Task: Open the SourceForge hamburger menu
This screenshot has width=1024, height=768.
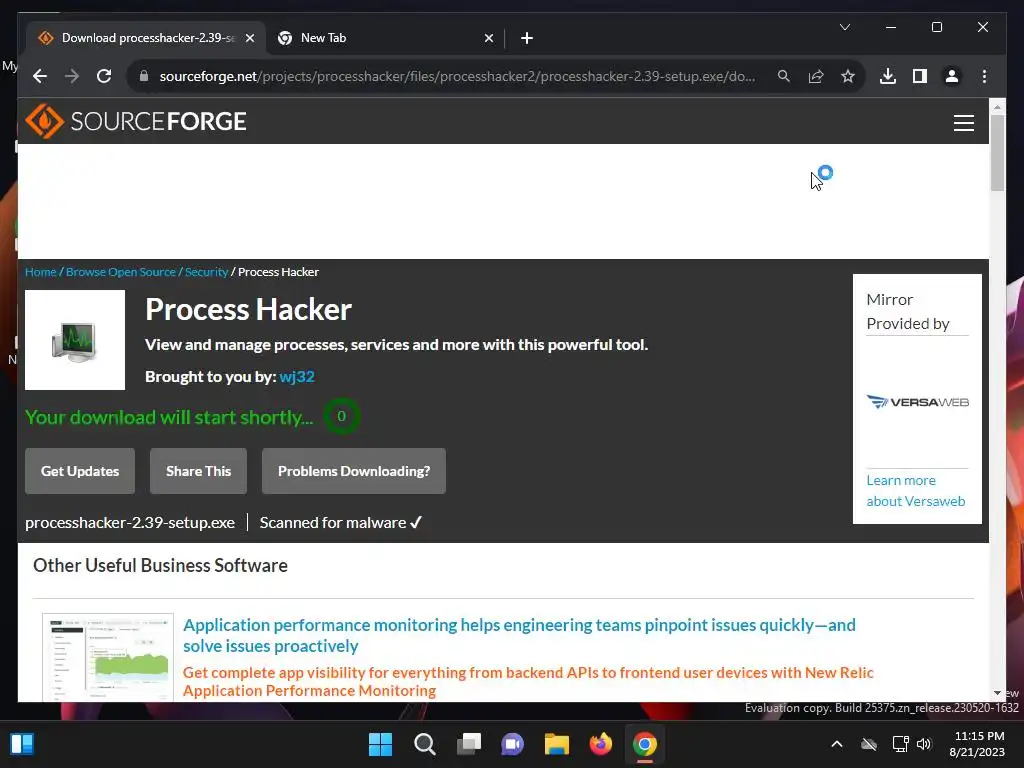Action: click(x=963, y=123)
